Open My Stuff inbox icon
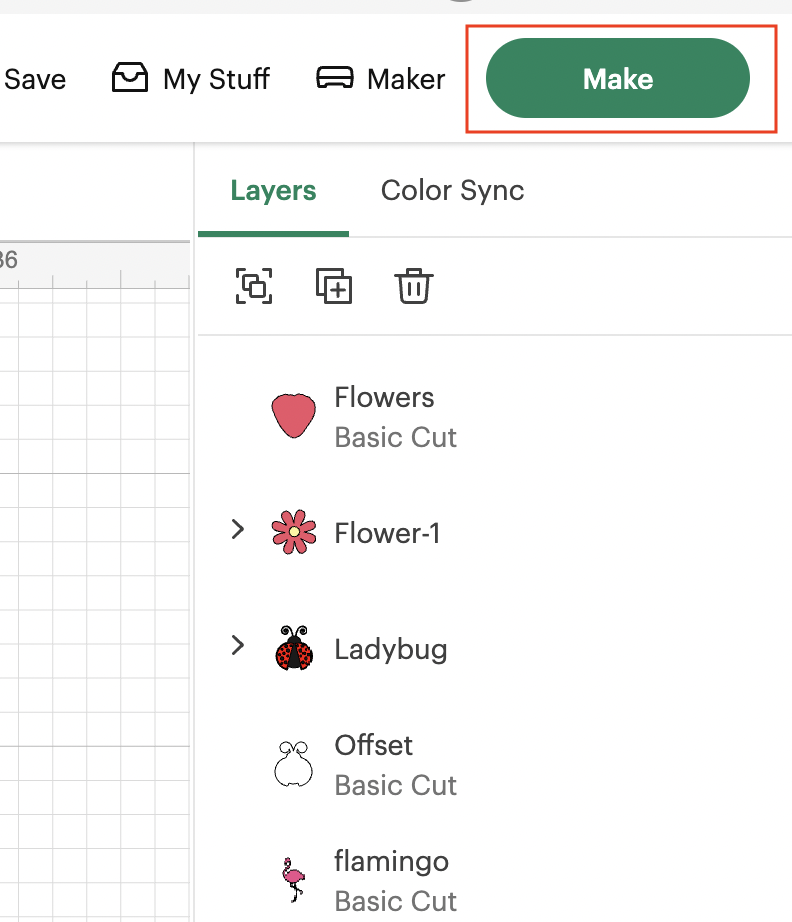The image size is (792, 922). pyautogui.click(x=130, y=78)
